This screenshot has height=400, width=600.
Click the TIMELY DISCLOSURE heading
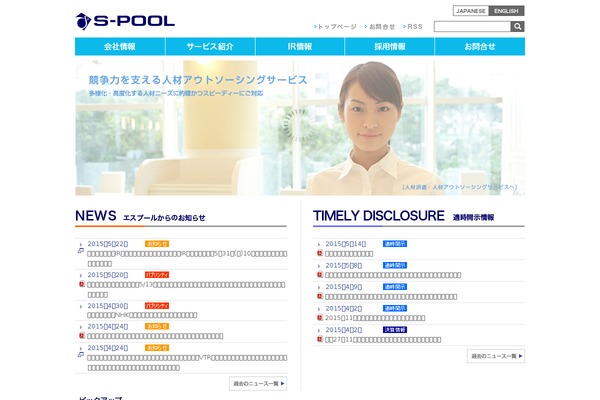(x=379, y=216)
